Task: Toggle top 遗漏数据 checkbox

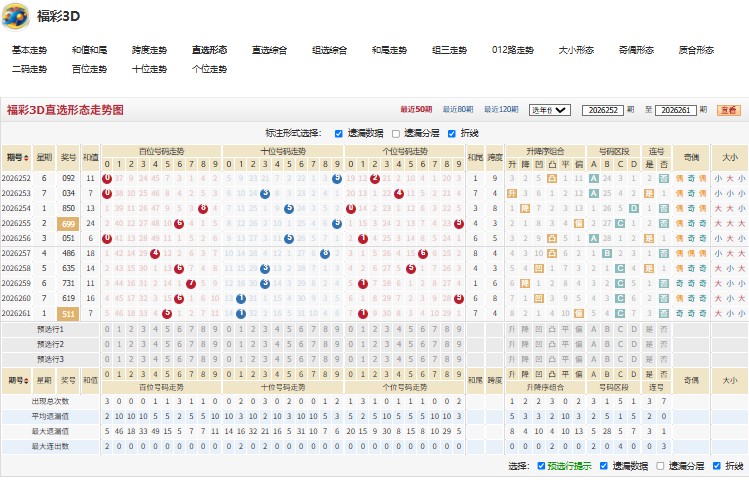Action: click(339, 134)
